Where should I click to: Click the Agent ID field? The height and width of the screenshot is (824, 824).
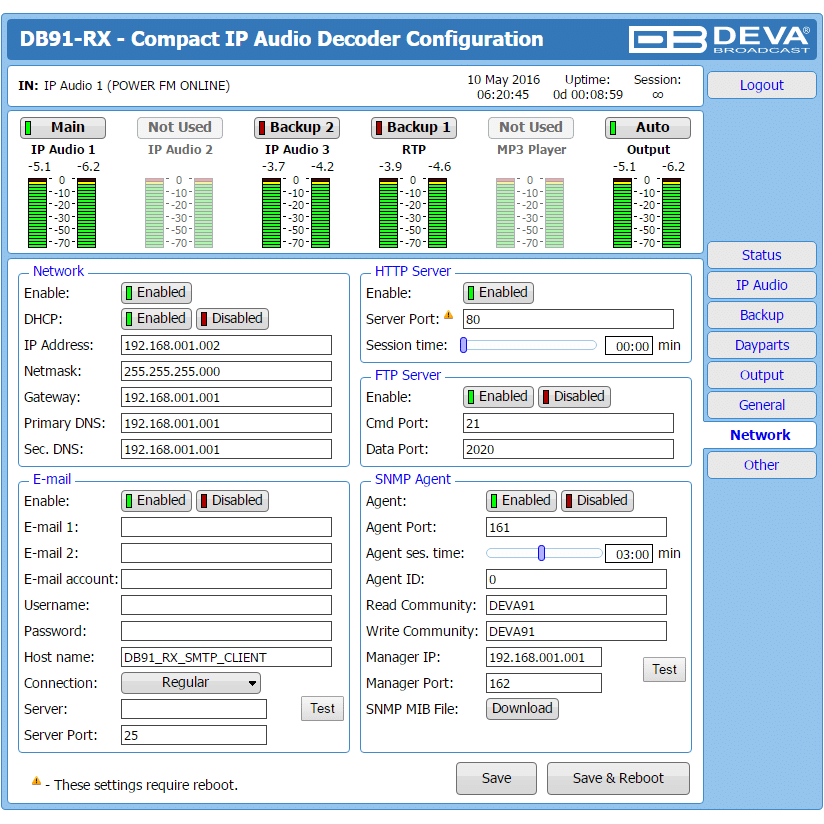pyautogui.click(x=576, y=579)
